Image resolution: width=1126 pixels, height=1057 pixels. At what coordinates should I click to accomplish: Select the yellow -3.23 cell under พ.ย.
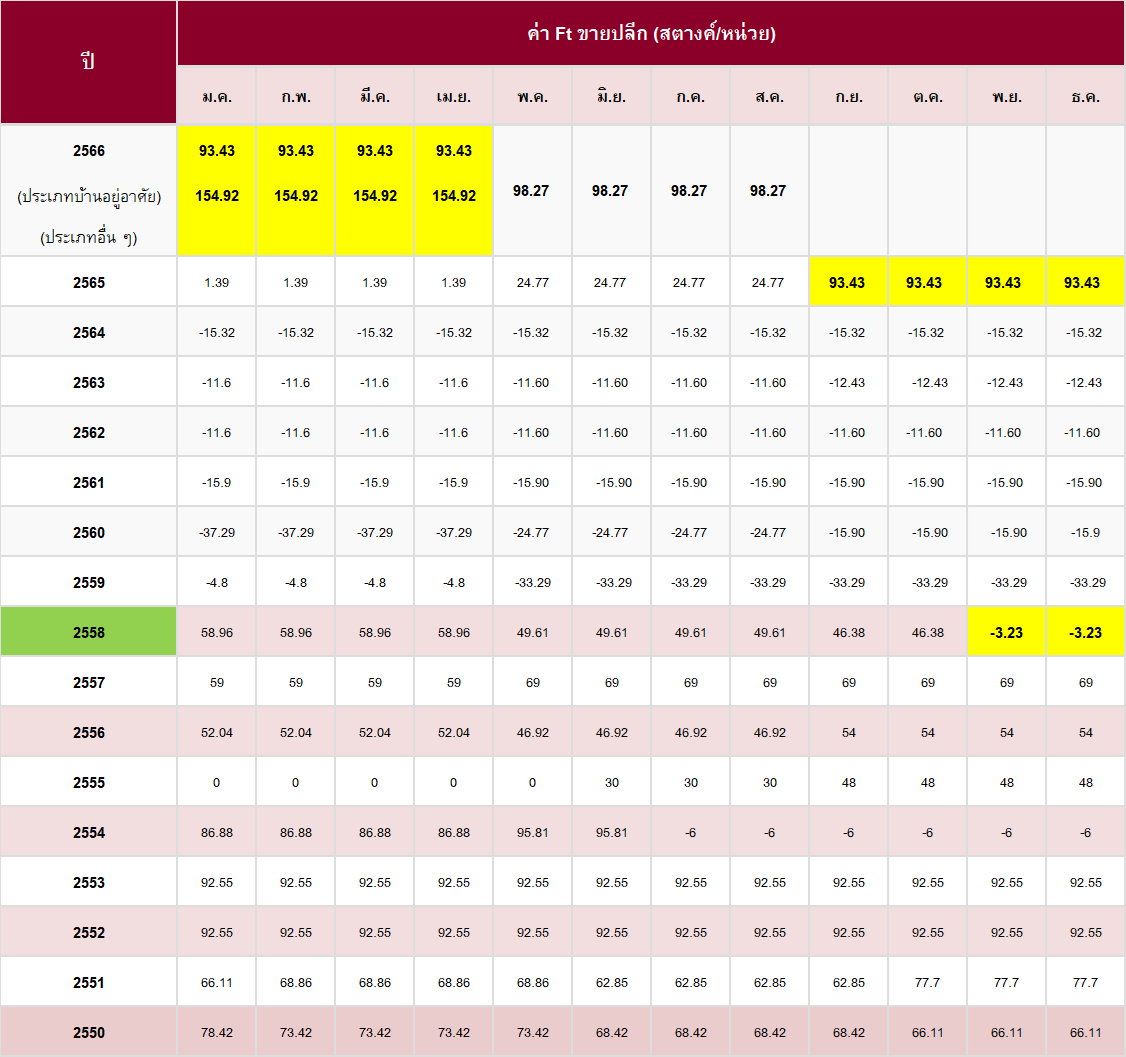pos(1006,632)
